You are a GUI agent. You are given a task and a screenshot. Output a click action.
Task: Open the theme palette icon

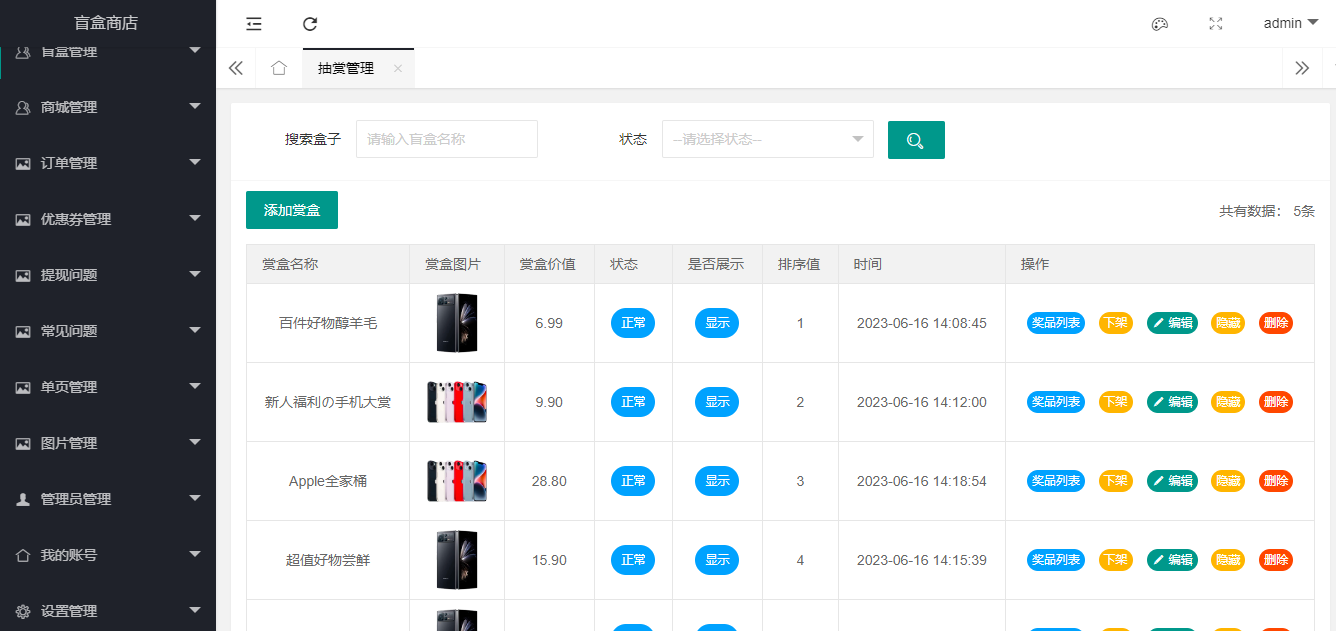point(1160,24)
